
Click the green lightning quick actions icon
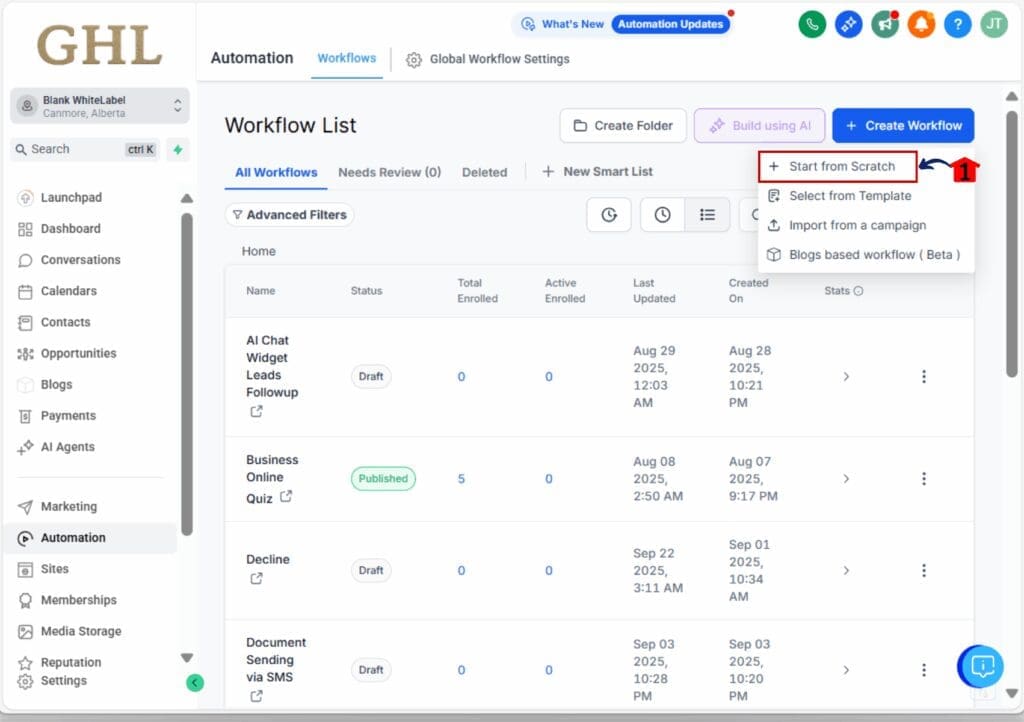point(177,149)
